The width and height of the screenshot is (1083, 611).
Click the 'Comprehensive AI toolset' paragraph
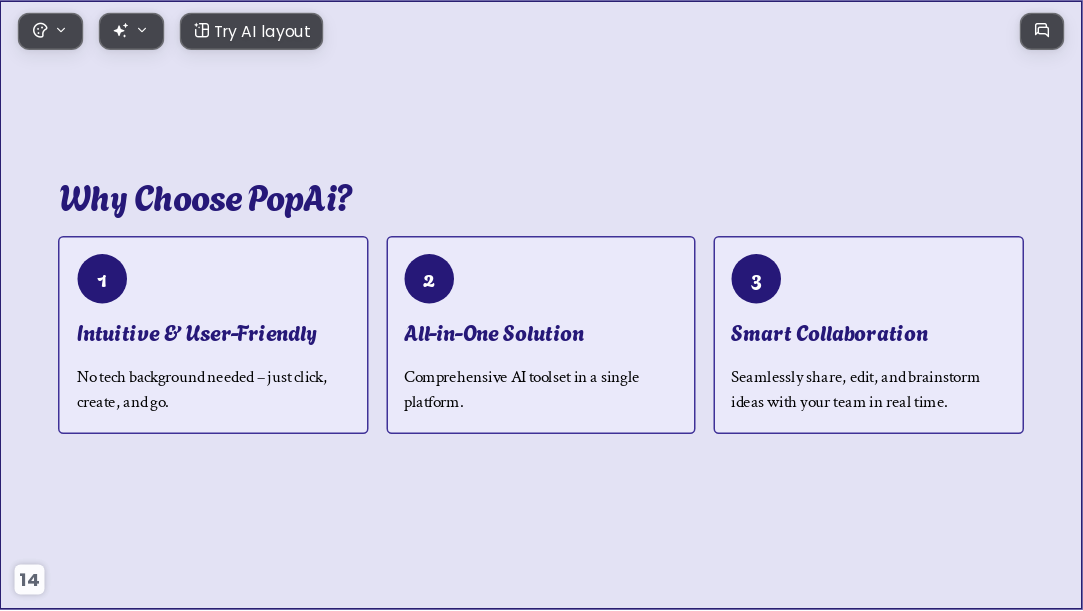[x=521, y=389]
